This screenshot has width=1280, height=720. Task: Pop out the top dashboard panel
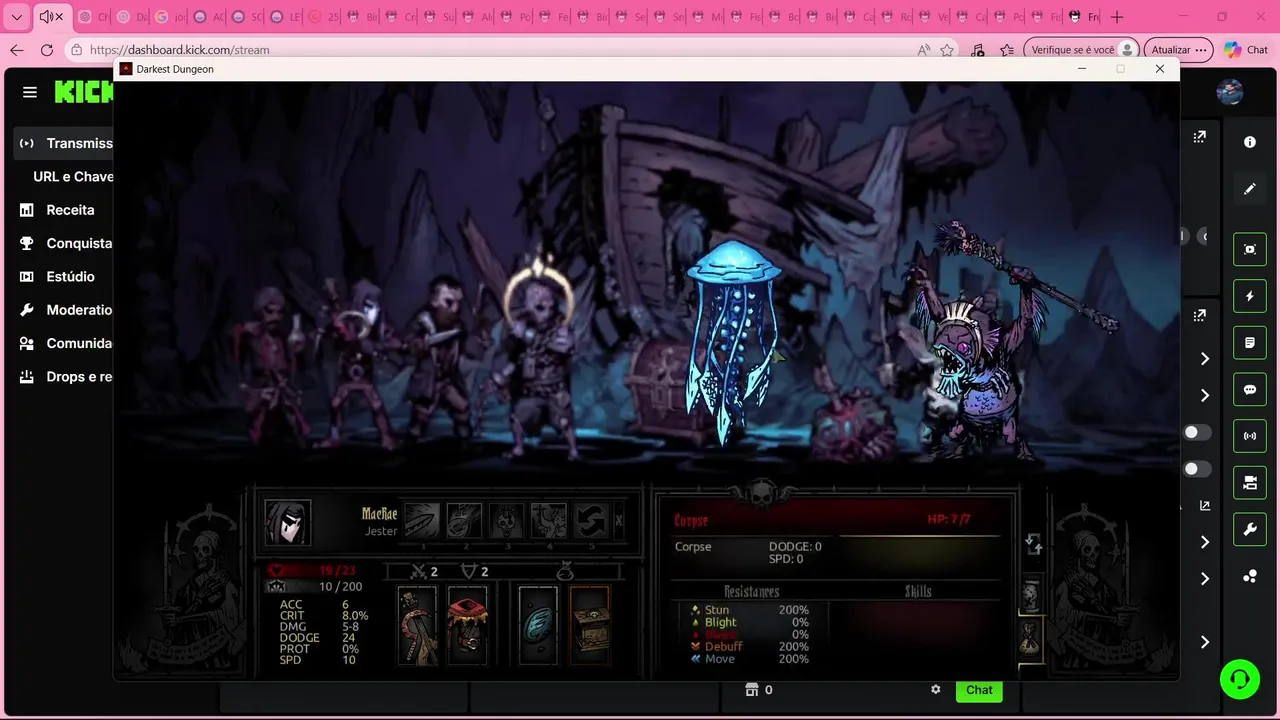click(x=1199, y=137)
